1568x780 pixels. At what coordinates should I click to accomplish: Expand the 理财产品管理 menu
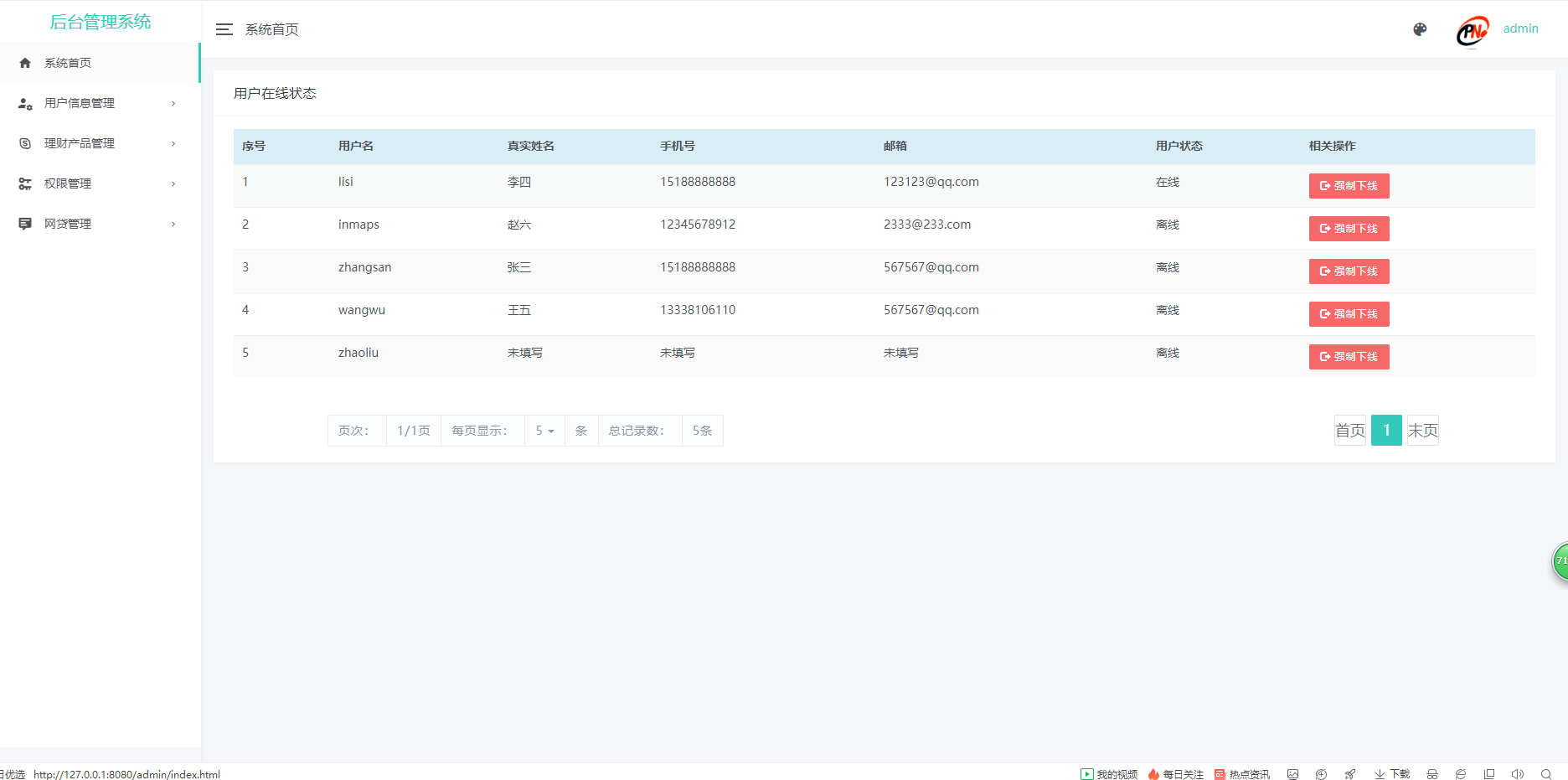pyautogui.click(x=80, y=143)
